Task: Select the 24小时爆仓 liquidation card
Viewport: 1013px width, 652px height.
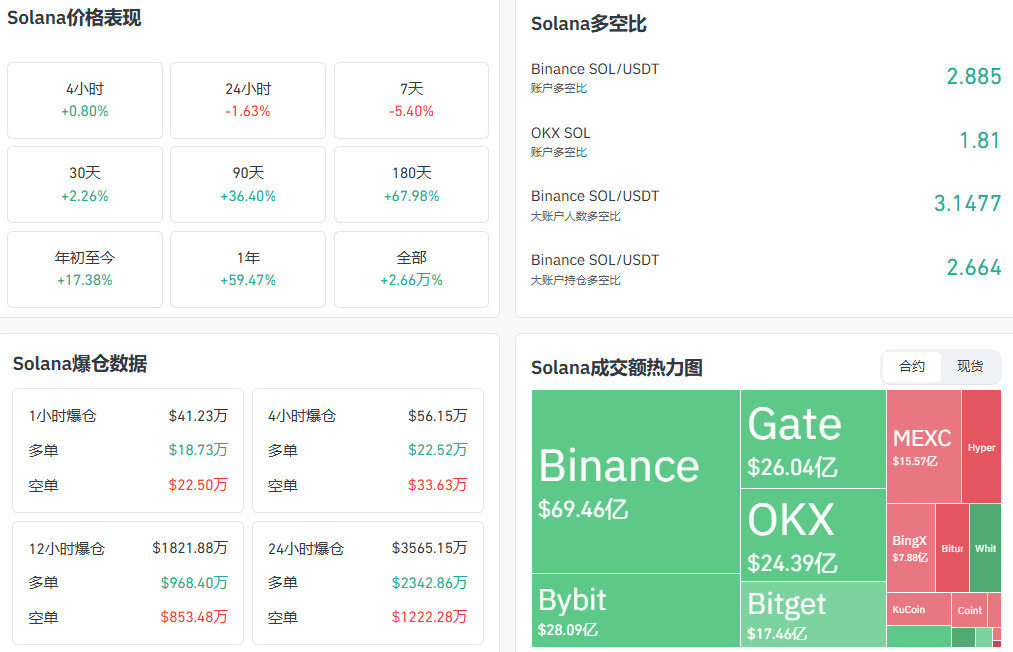Action: coord(367,583)
